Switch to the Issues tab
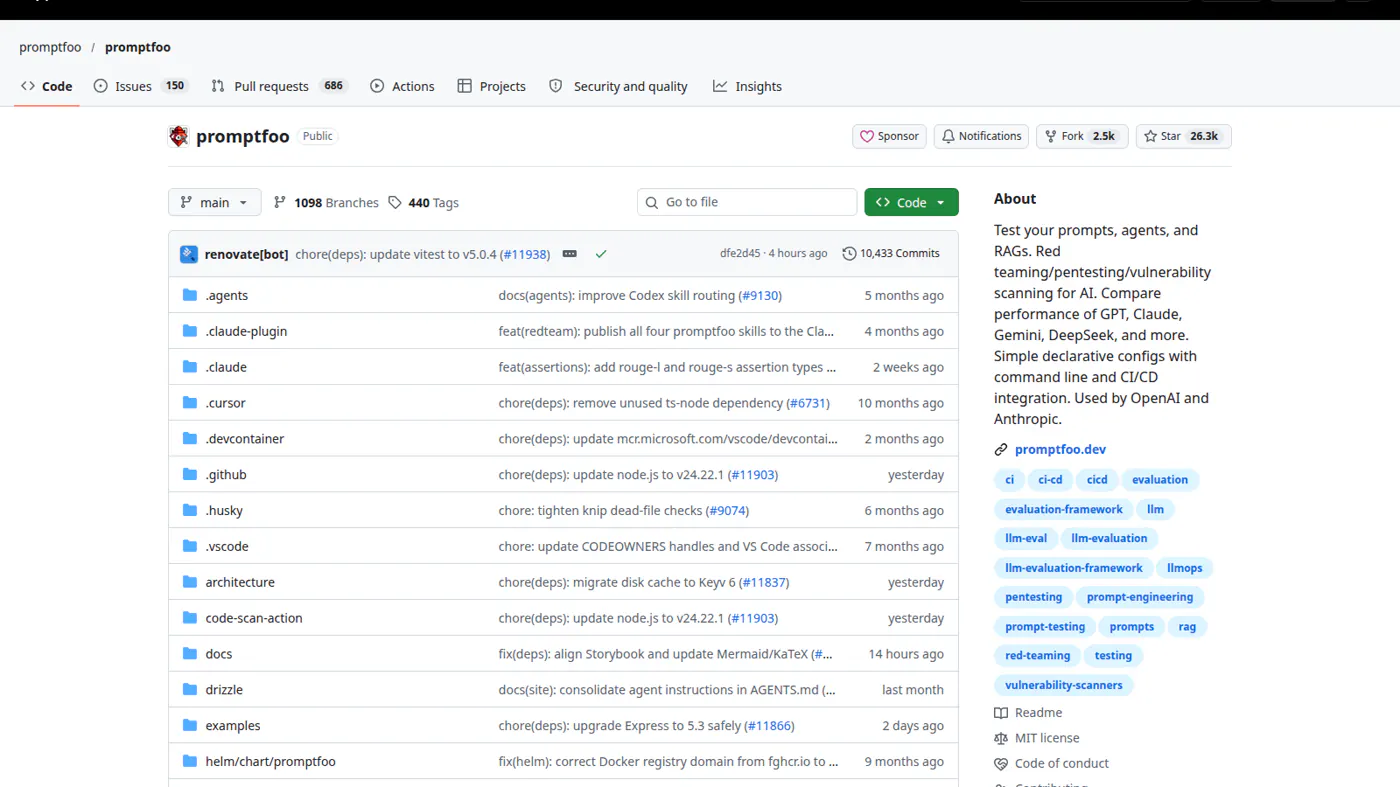Image resolution: width=1400 pixels, height=787 pixels. [x=140, y=86]
